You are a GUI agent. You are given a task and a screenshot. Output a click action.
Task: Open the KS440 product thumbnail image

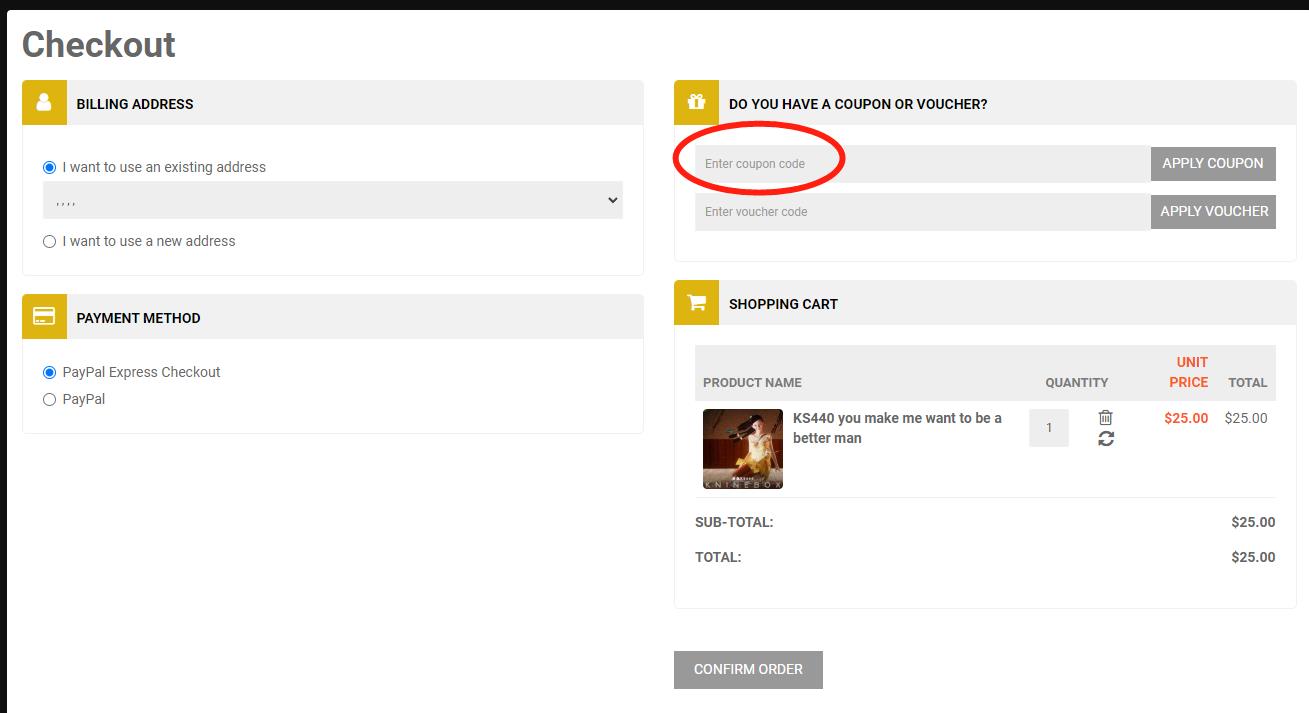(743, 449)
